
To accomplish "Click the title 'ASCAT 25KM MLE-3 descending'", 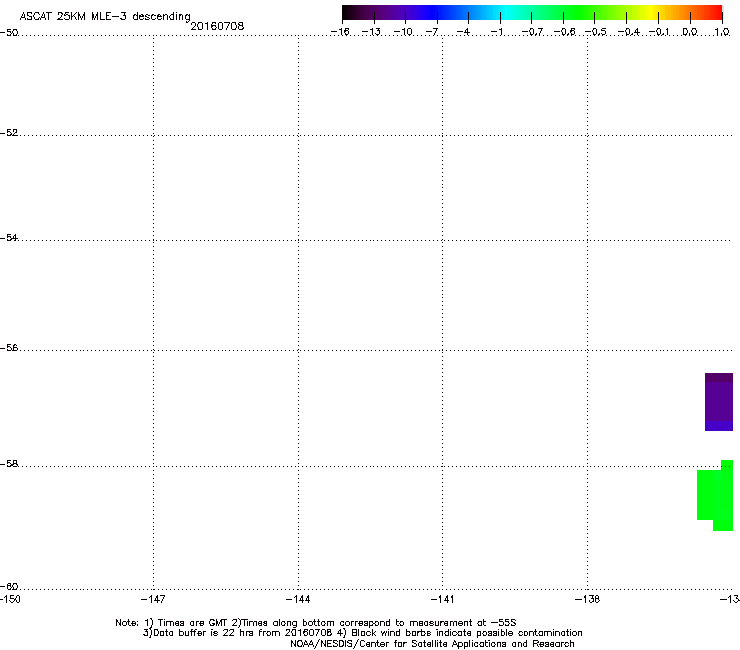I will [105, 17].
